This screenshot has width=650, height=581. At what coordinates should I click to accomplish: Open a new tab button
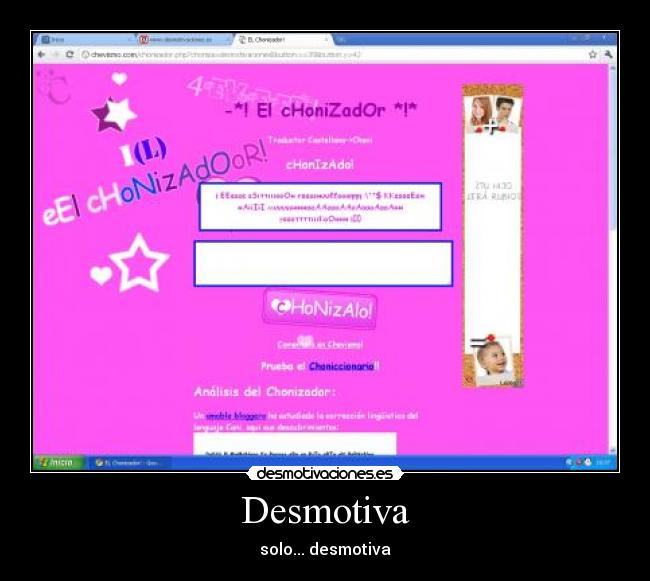pyautogui.click(x=341, y=40)
